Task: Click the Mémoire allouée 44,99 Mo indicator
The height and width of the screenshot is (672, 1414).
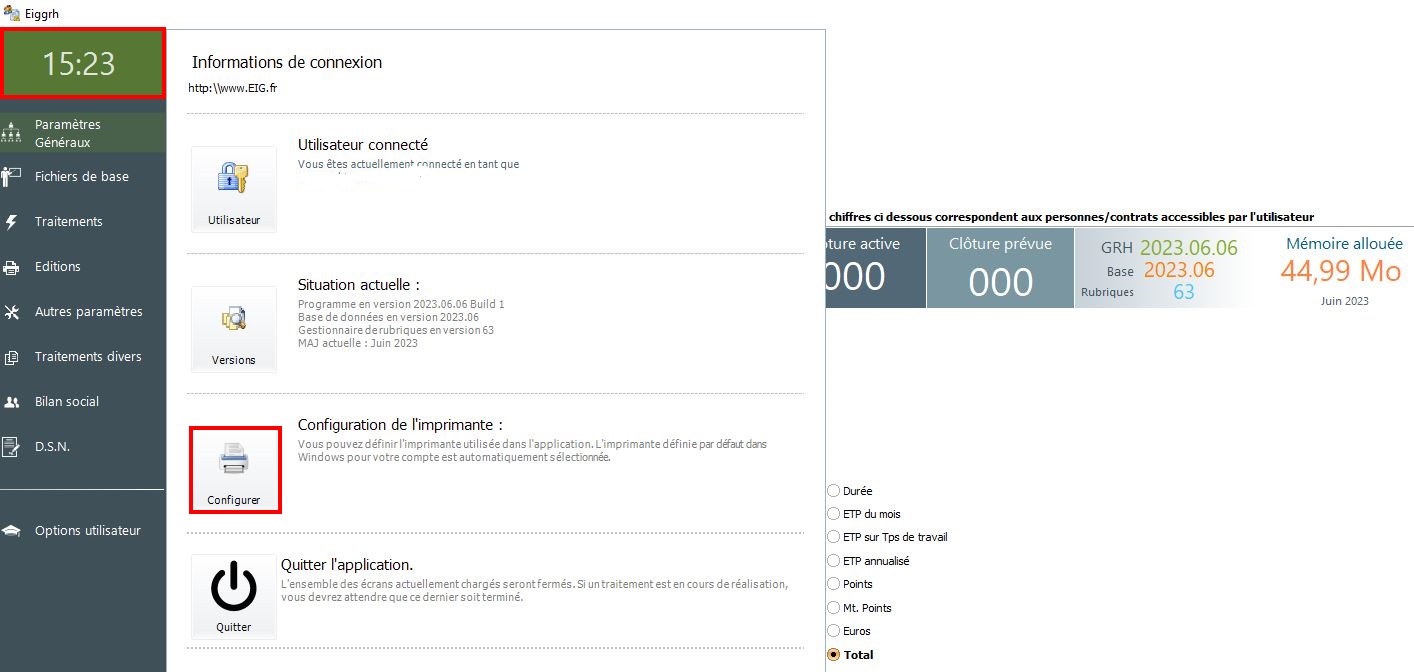Action: [x=1343, y=268]
